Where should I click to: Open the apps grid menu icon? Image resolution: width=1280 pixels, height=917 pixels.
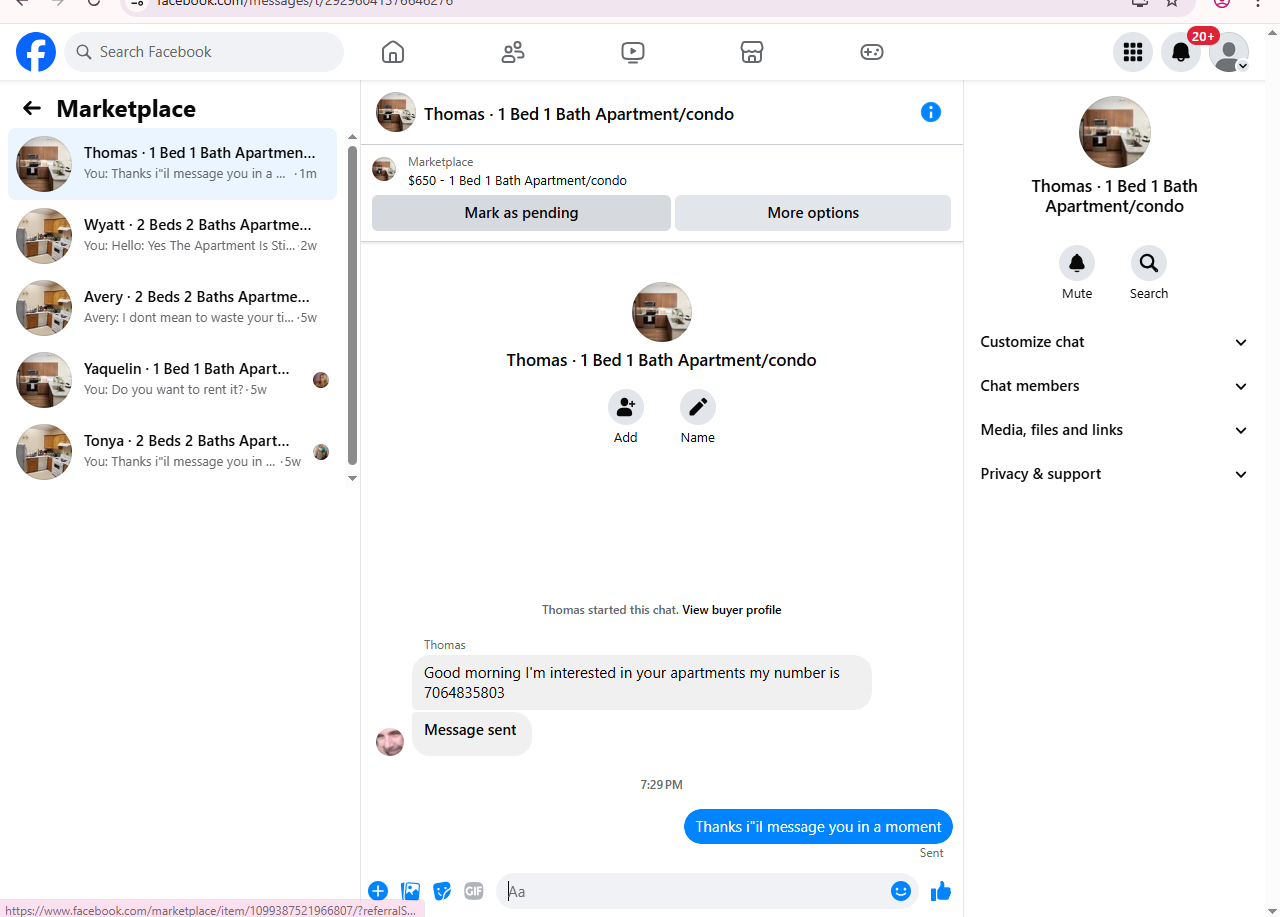click(x=1133, y=52)
